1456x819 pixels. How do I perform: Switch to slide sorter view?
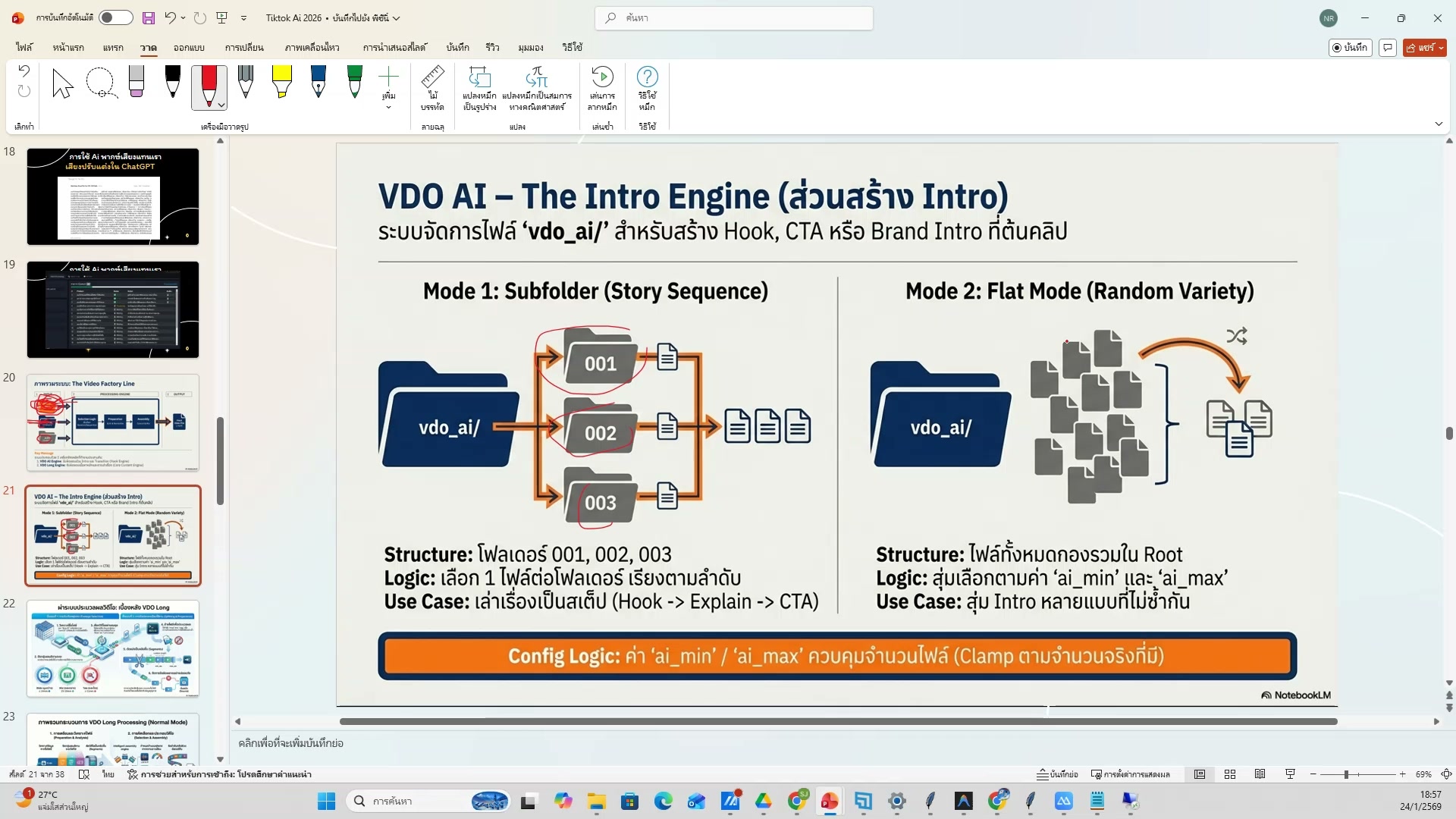point(1230,774)
